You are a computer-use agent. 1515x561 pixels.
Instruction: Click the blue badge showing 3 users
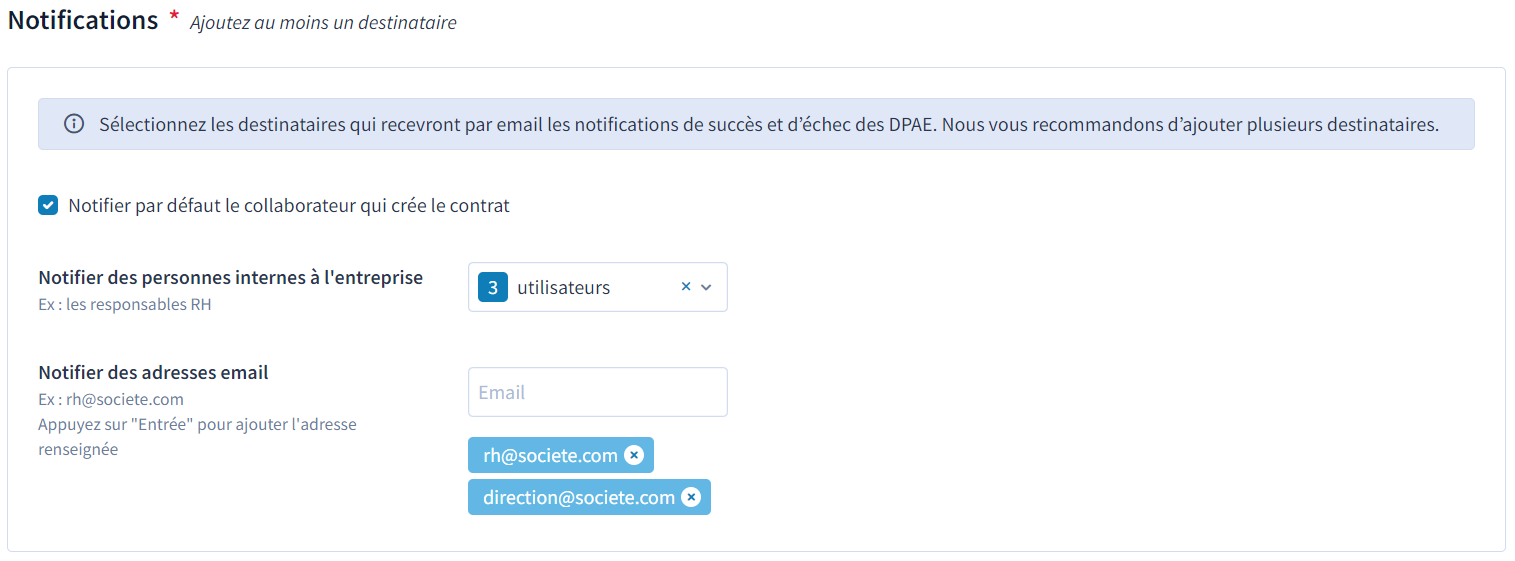[x=493, y=287]
